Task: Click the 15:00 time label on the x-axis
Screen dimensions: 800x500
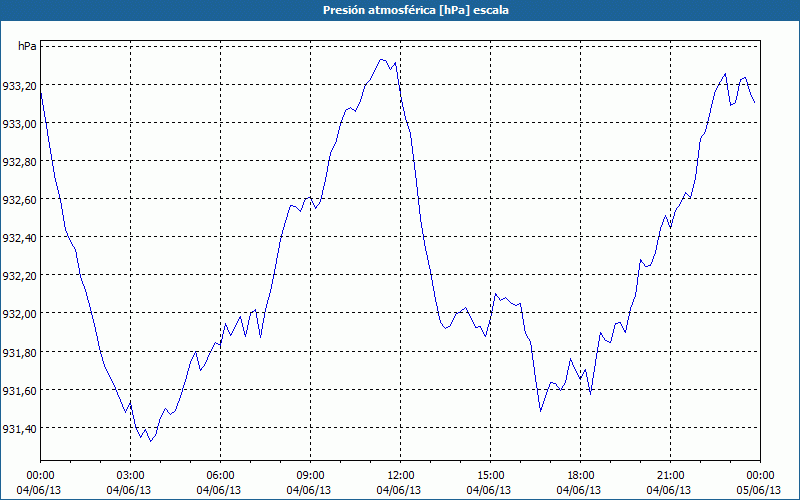Action: point(490,476)
